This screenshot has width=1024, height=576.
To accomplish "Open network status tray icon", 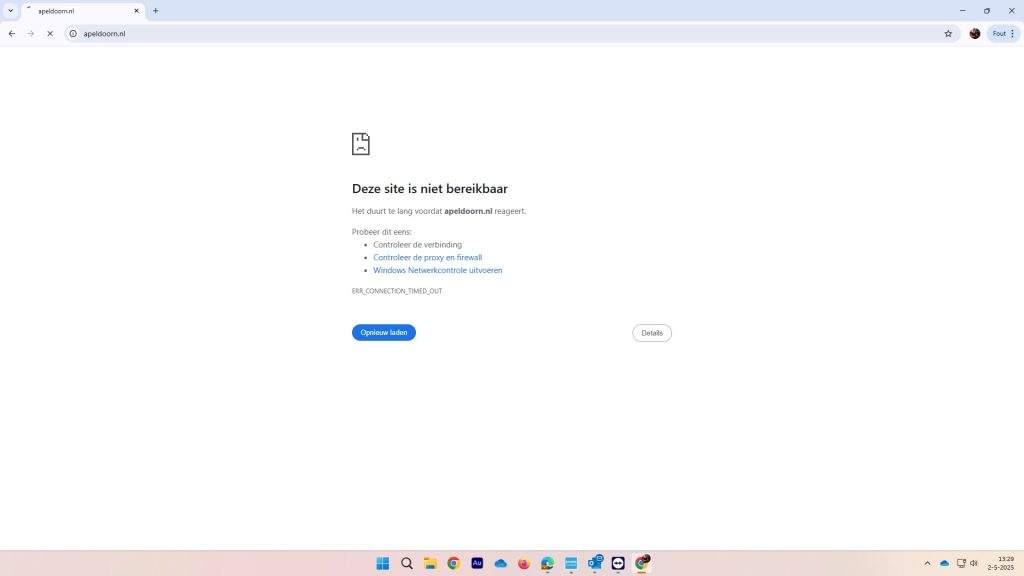I will point(961,563).
